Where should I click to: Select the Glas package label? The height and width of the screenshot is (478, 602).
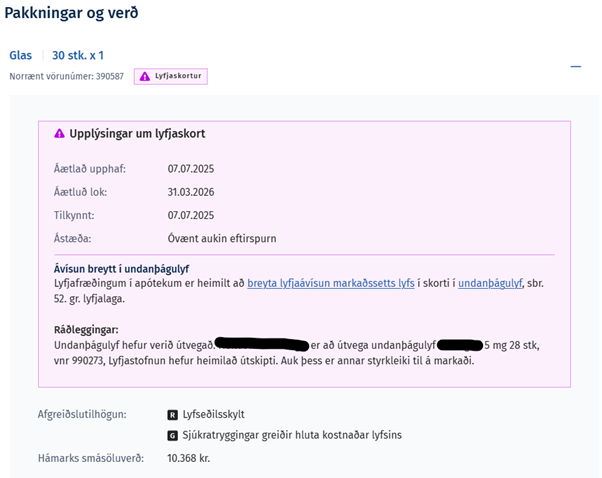point(20,55)
